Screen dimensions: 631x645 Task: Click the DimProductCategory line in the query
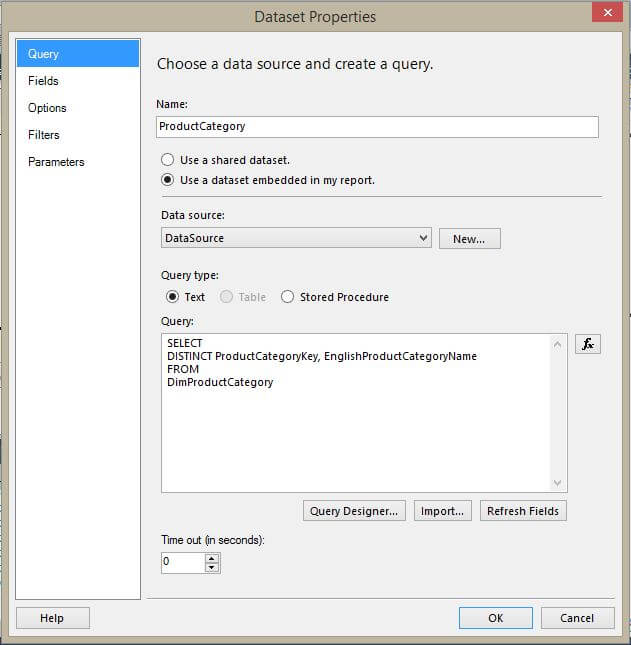tap(220, 382)
